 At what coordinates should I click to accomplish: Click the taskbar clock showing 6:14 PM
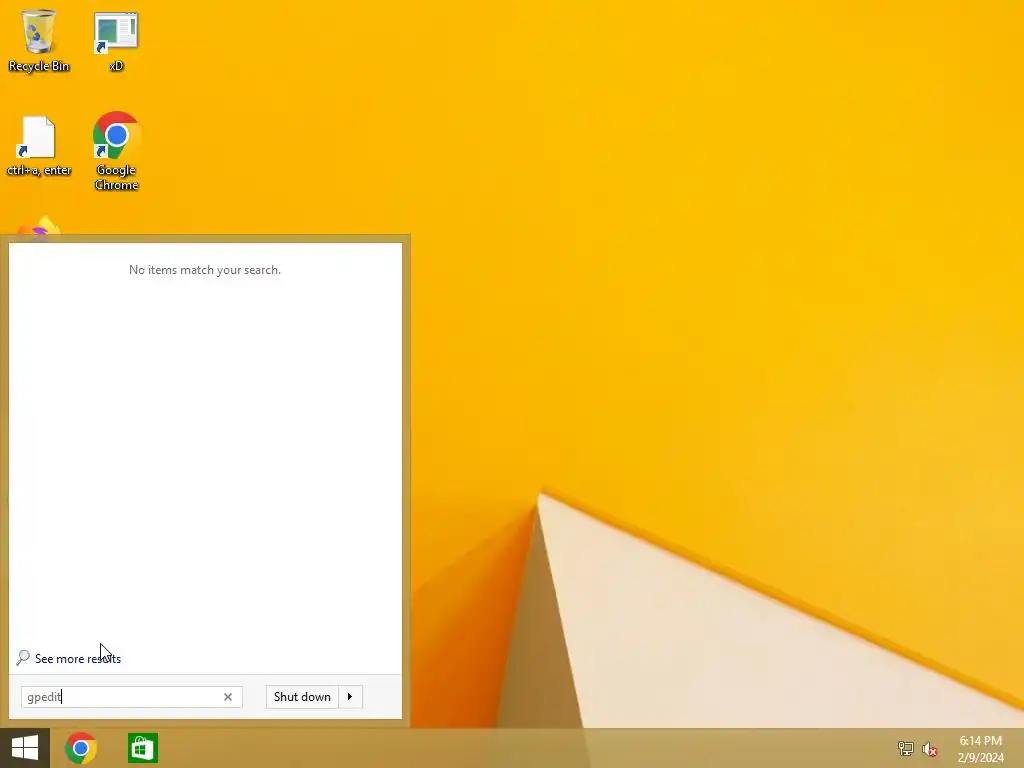coord(980,748)
